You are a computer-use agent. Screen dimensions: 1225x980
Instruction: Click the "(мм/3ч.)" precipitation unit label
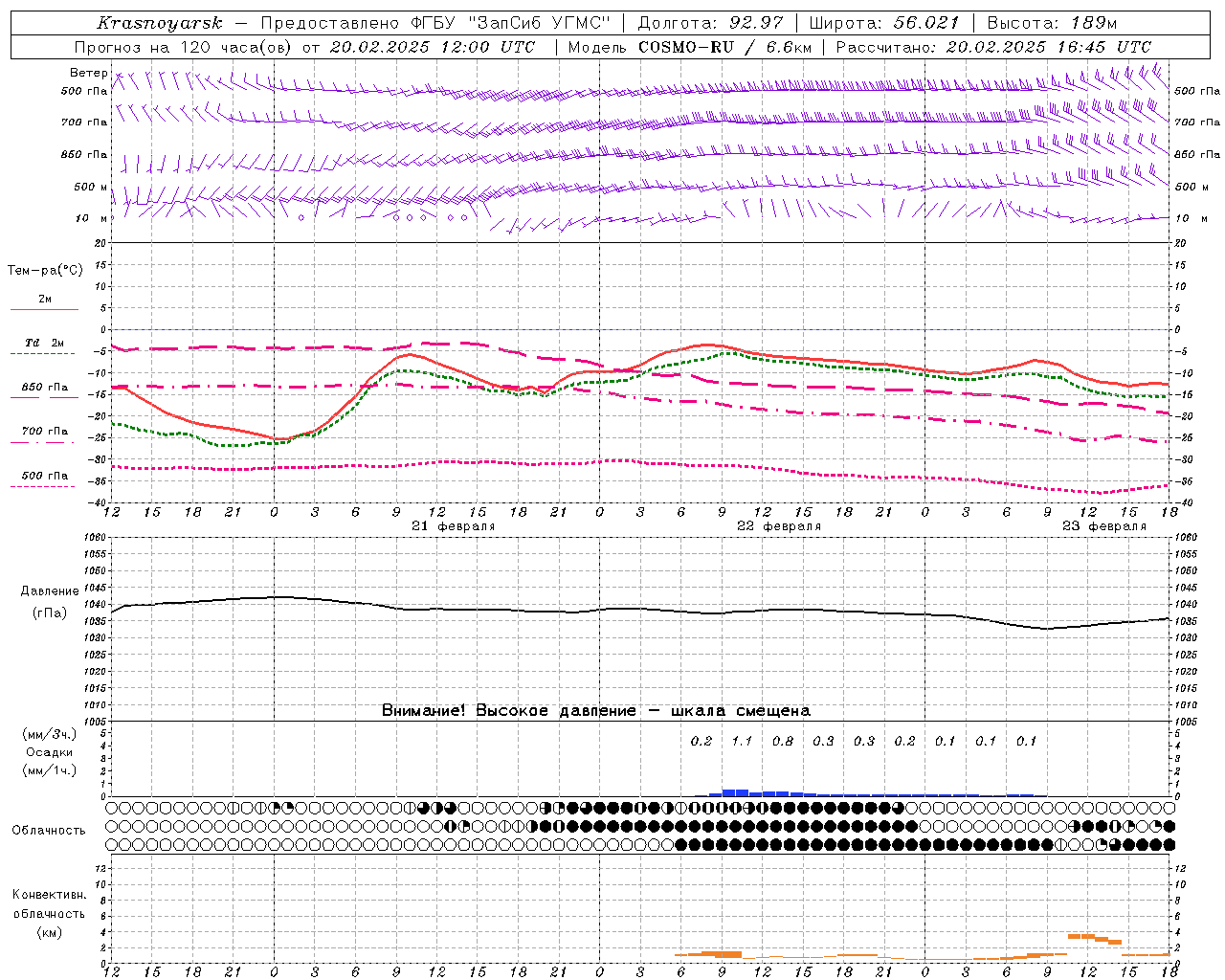click(x=49, y=734)
